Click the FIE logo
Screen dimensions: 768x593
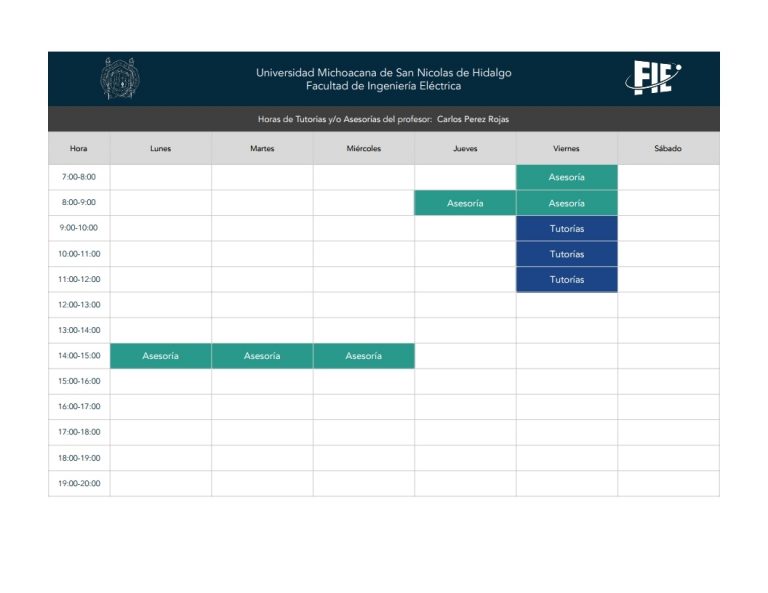tap(653, 78)
